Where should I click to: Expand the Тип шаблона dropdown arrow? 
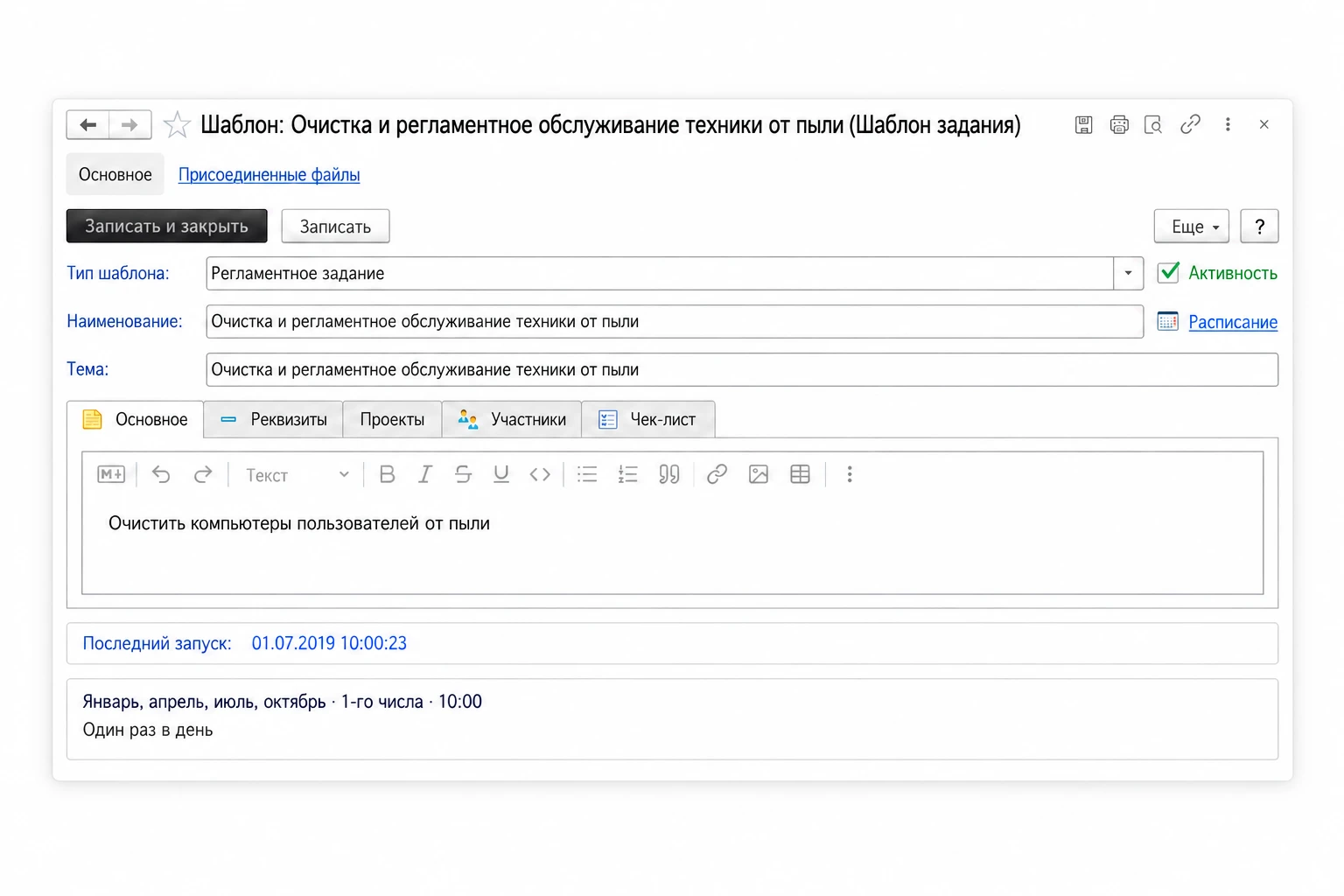(x=1128, y=273)
